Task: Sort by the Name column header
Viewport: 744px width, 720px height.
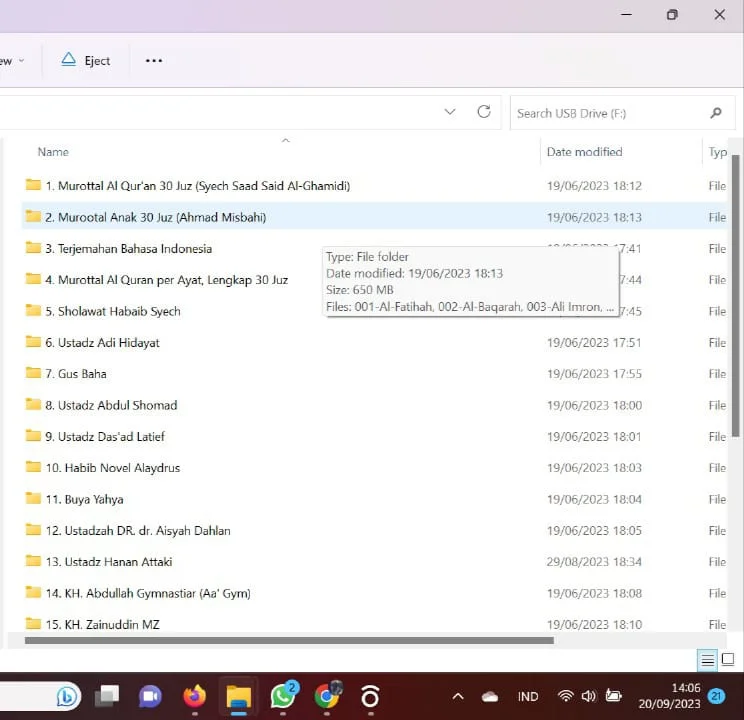Action: 53,152
